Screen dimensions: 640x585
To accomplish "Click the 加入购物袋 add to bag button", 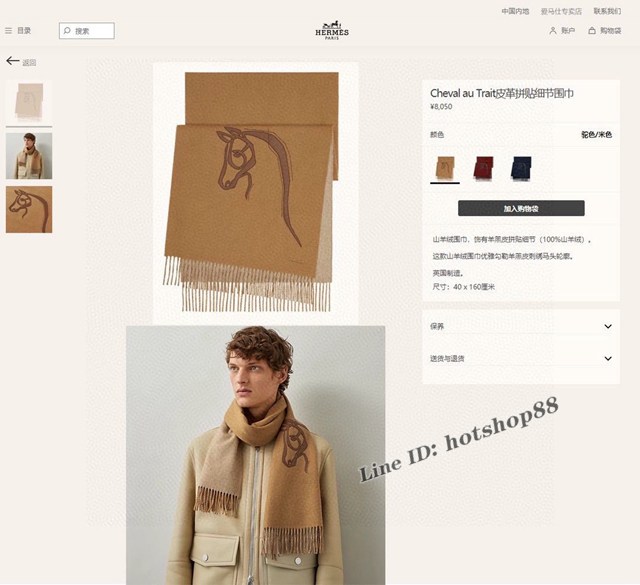I will (521, 208).
